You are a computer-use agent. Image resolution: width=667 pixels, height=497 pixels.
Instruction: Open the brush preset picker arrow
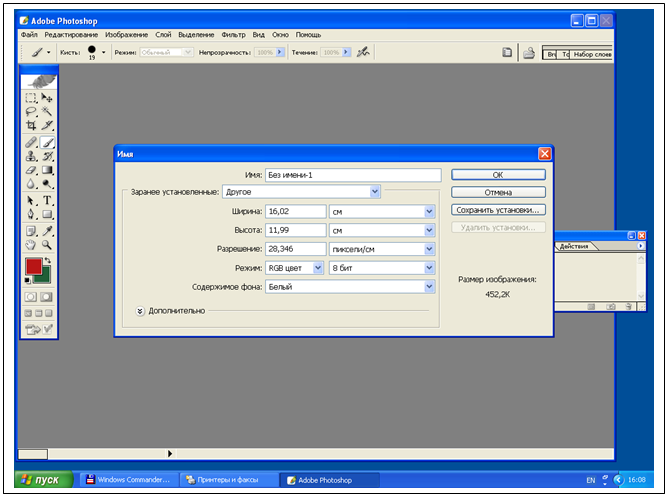click(103, 52)
